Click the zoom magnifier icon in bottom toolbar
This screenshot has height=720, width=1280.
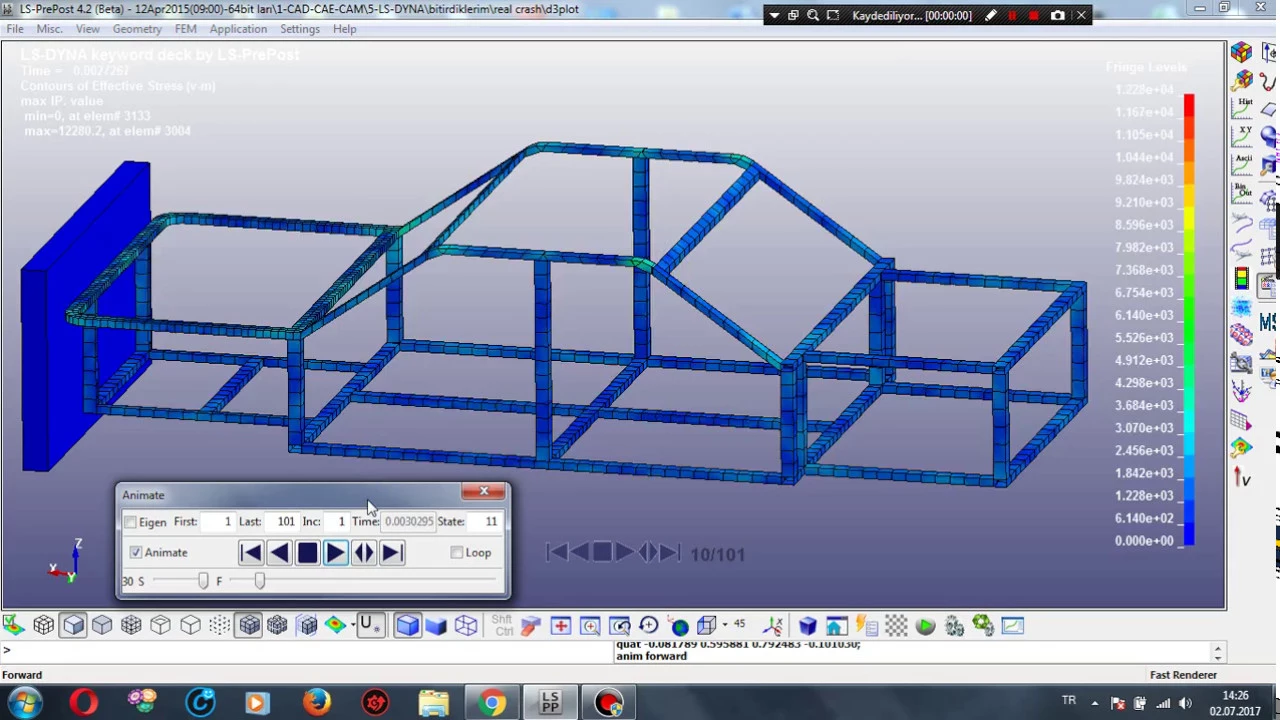click(x=590, y=626)
